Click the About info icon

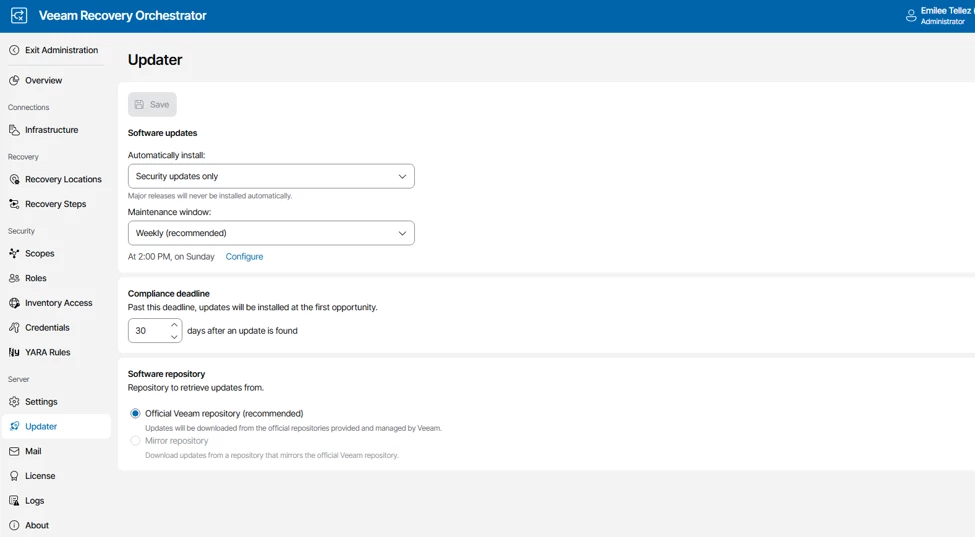pos(14,525)
